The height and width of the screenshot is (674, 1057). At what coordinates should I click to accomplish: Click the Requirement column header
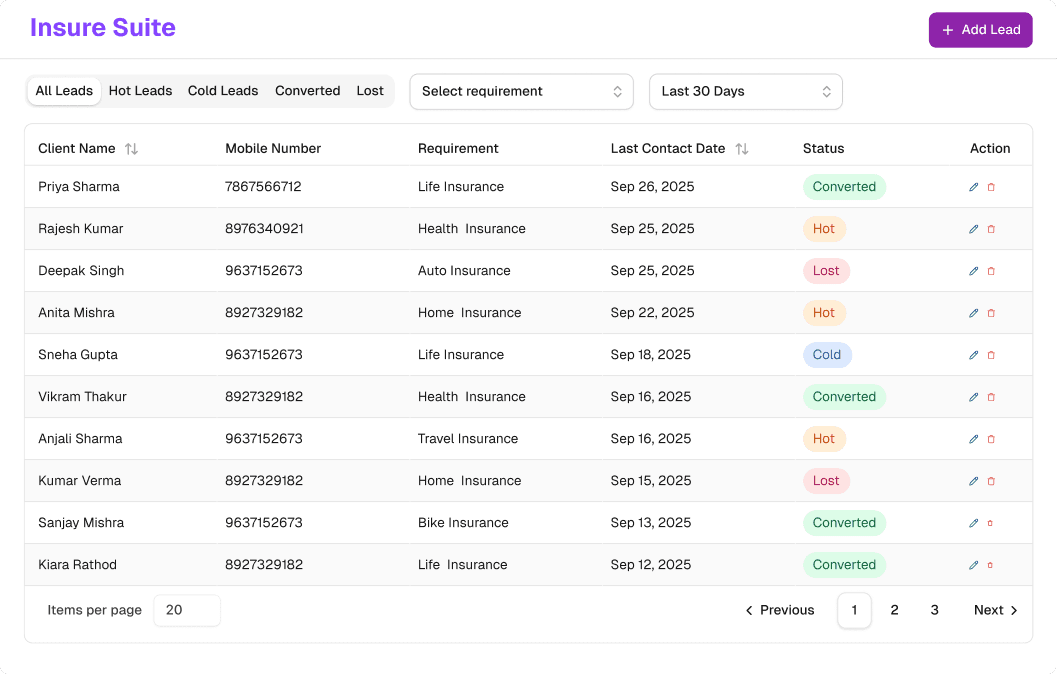tap(458, 148)
